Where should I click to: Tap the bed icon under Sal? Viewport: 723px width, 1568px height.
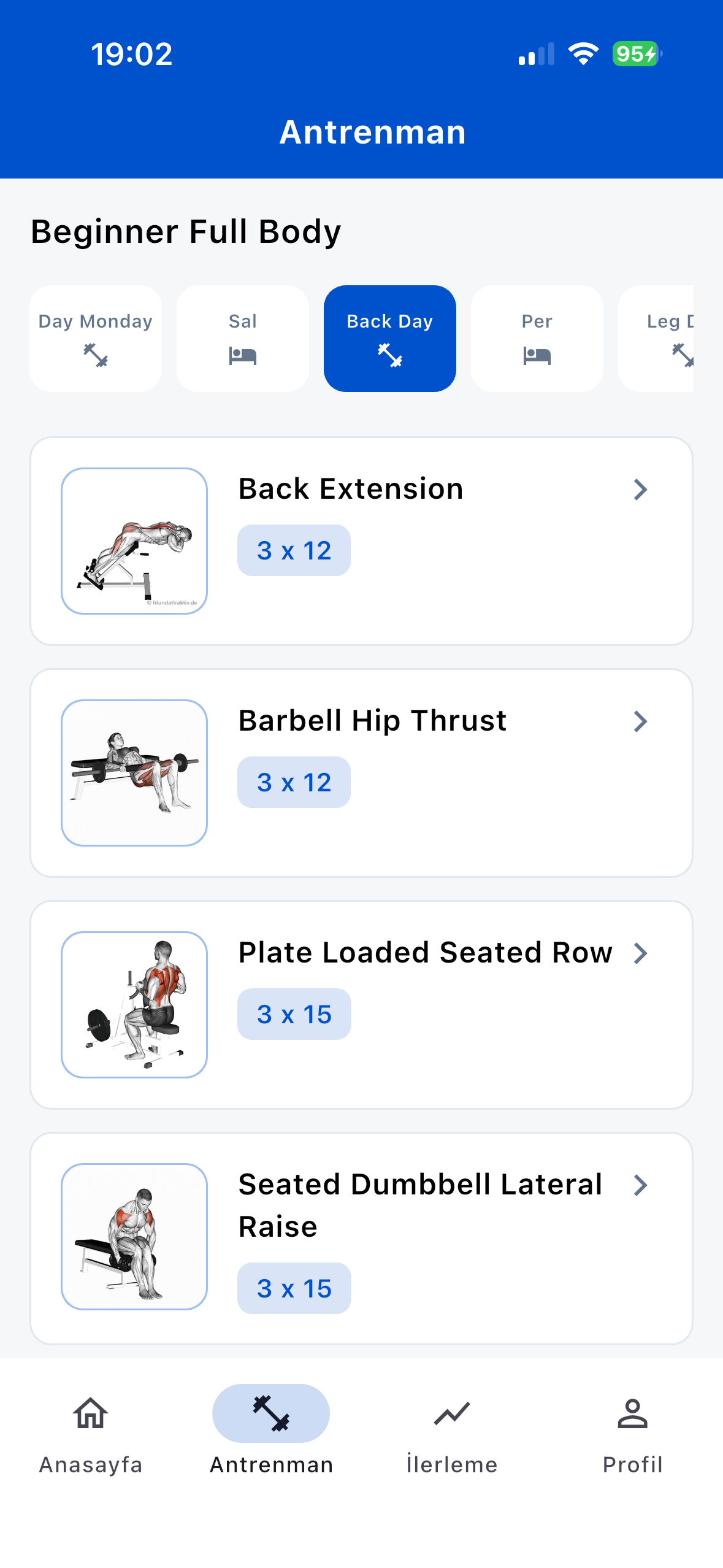point(243,355)
